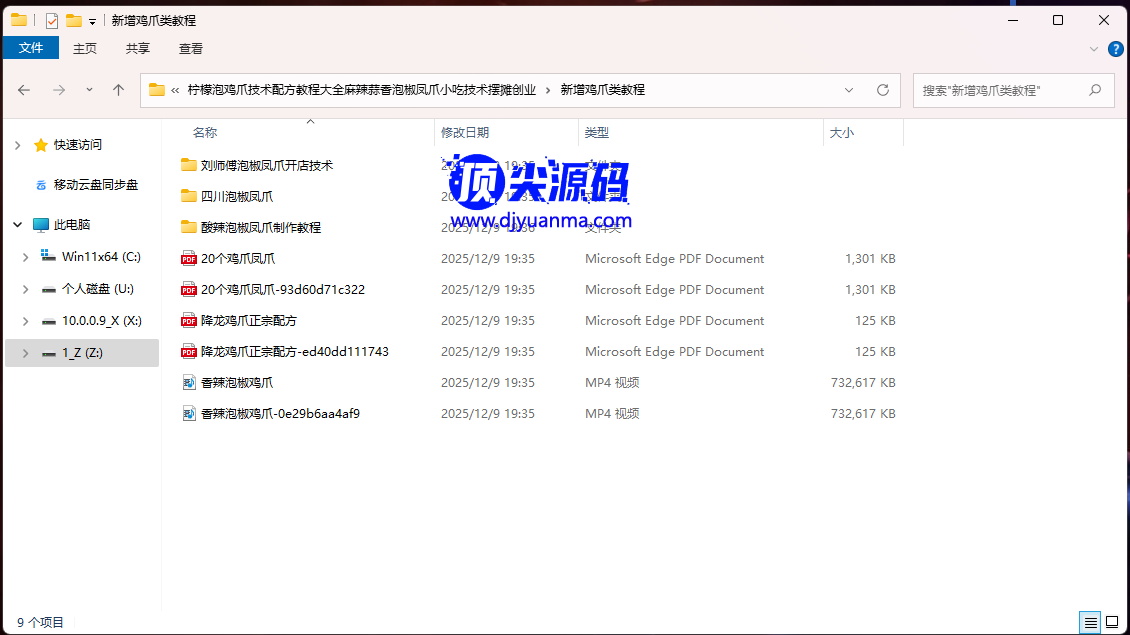Click the PDF icon of 降龙鸡爪正宗配方
Image resolution: width=1130 pixels, height=635 pixels.
pos(189,321)
